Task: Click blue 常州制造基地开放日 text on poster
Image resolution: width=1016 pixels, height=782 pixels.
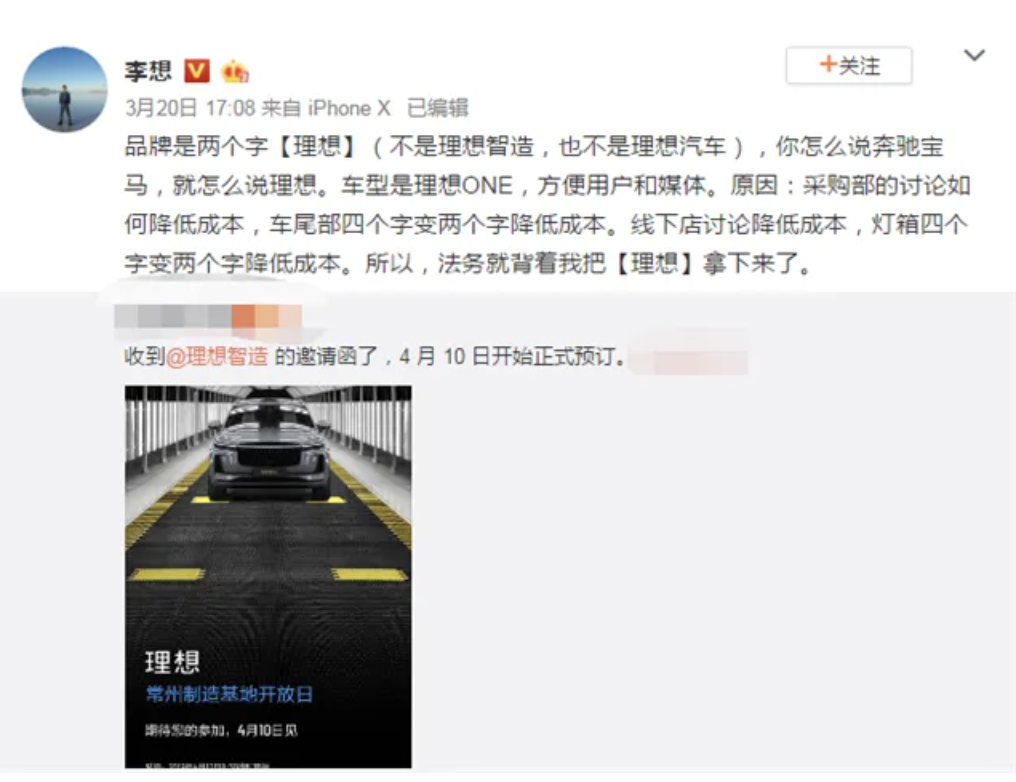Action: coord(229,695)
